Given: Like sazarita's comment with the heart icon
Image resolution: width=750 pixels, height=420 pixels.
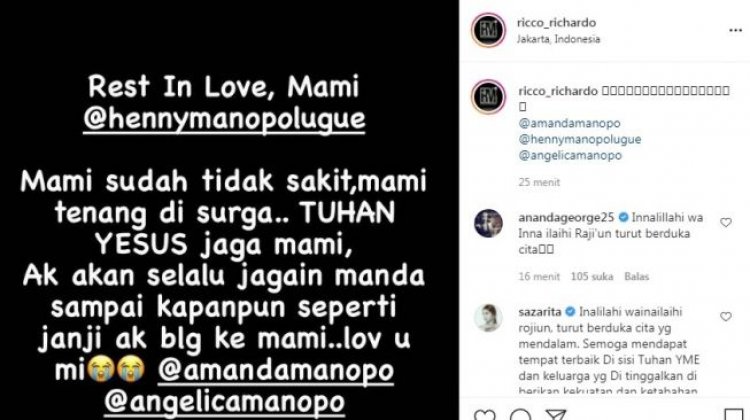Looking at the screenshot, I should click(x=726, y=317).
